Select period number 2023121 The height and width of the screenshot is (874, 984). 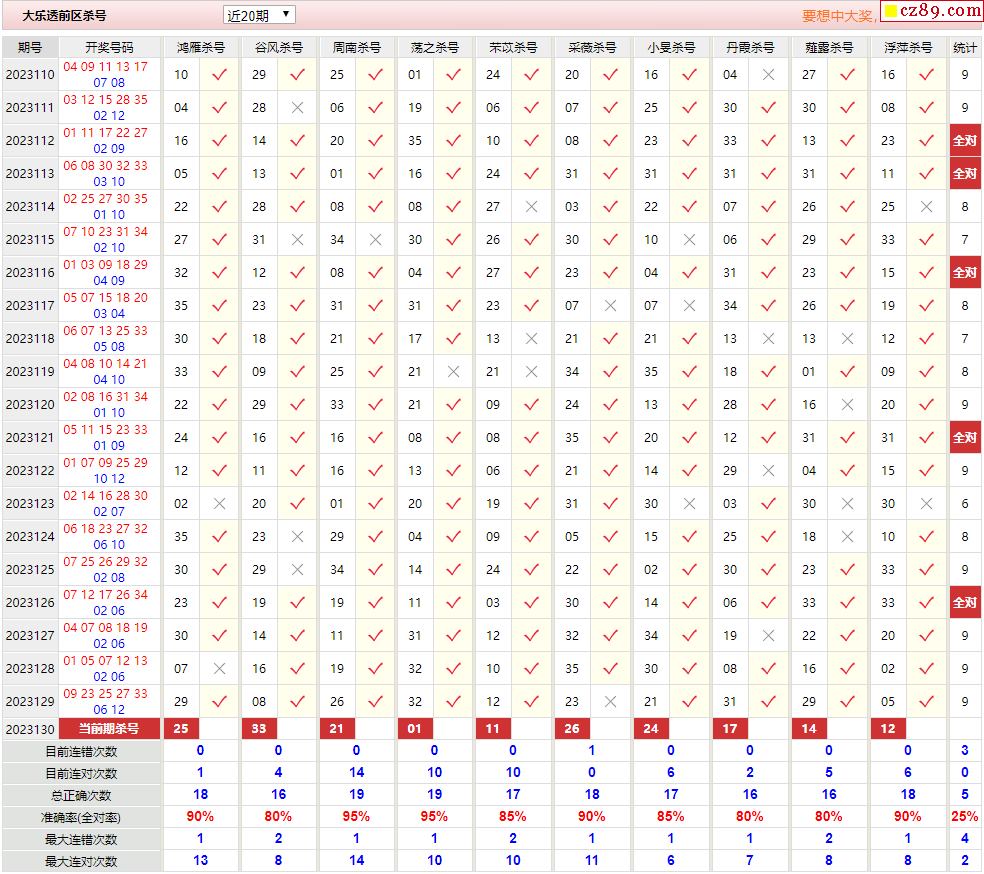click(30, 438)
